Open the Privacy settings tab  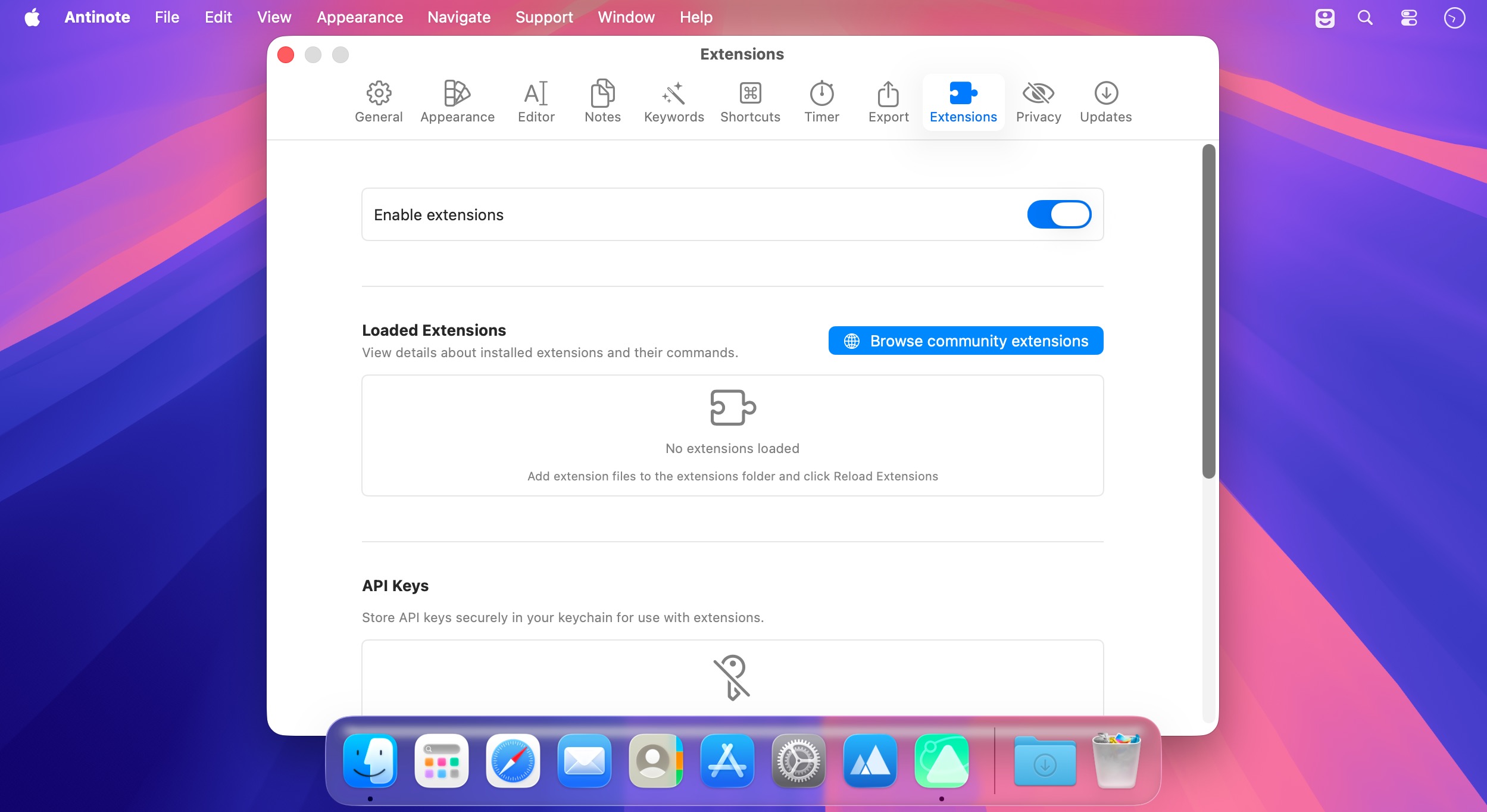click(x=1038, y=102)
